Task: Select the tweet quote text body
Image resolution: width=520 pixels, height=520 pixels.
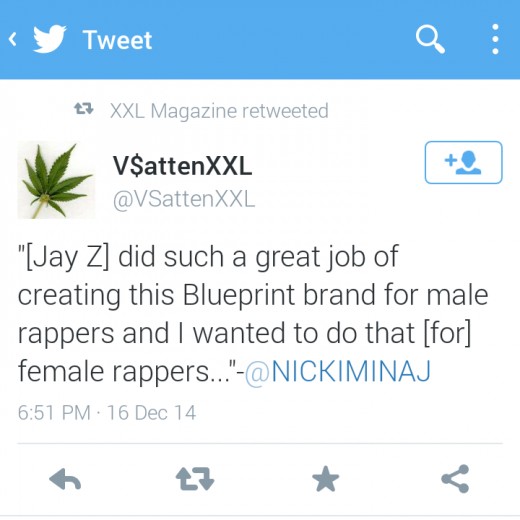Action: (x=253, y=314)
